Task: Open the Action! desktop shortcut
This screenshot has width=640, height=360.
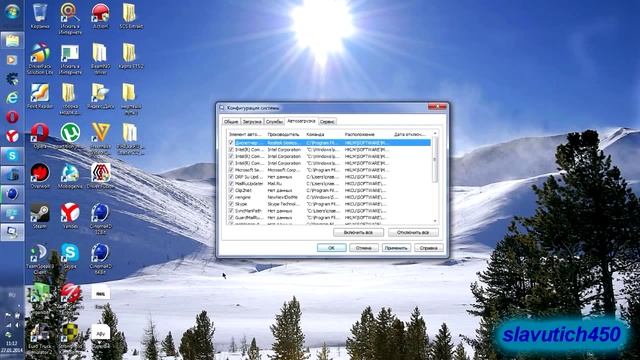Action: pyautogui.click(x=100, y=16)
